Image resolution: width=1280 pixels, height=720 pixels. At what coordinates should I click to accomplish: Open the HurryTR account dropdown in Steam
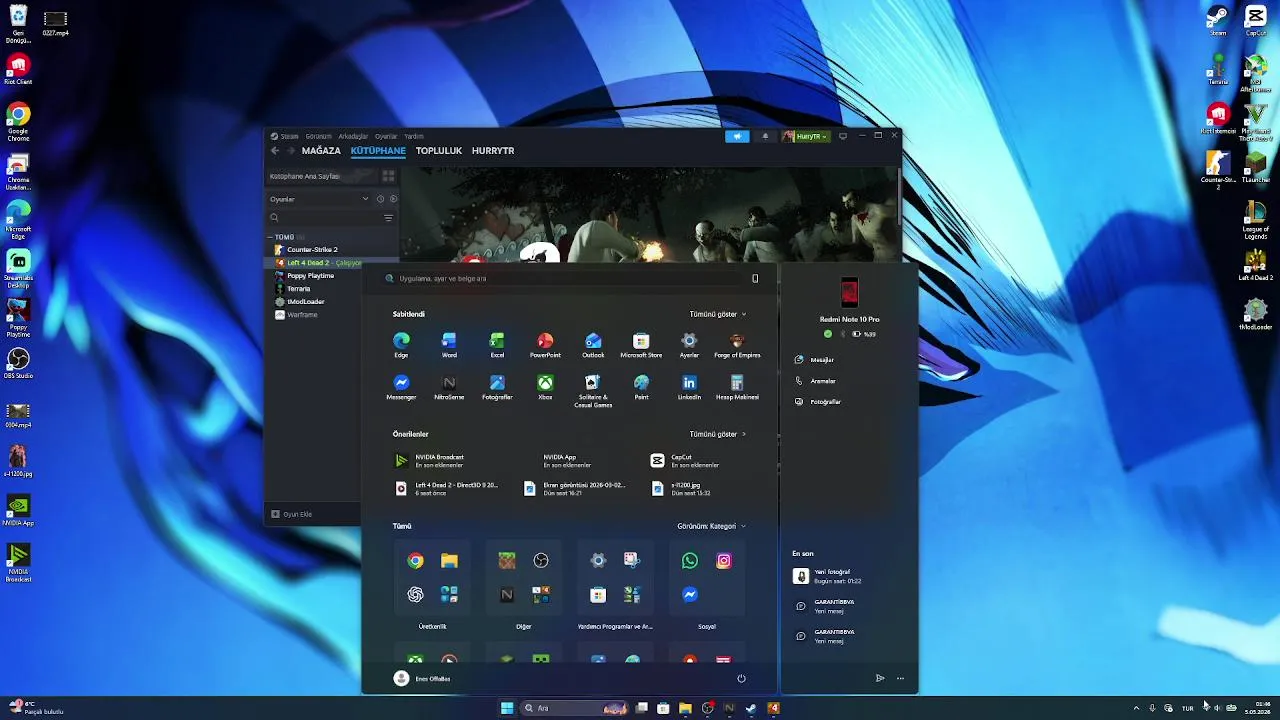pyautogui.click(x=806, y=136)
